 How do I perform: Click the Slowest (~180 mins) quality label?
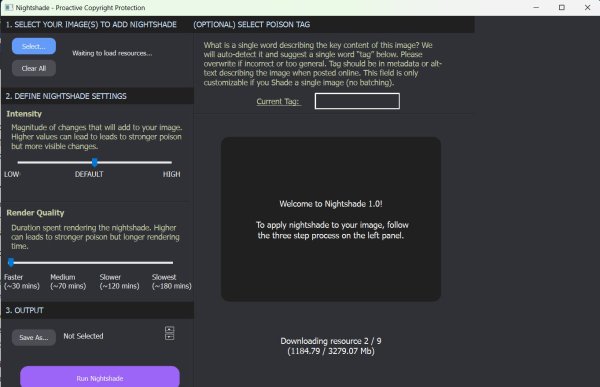click(171, 281)
